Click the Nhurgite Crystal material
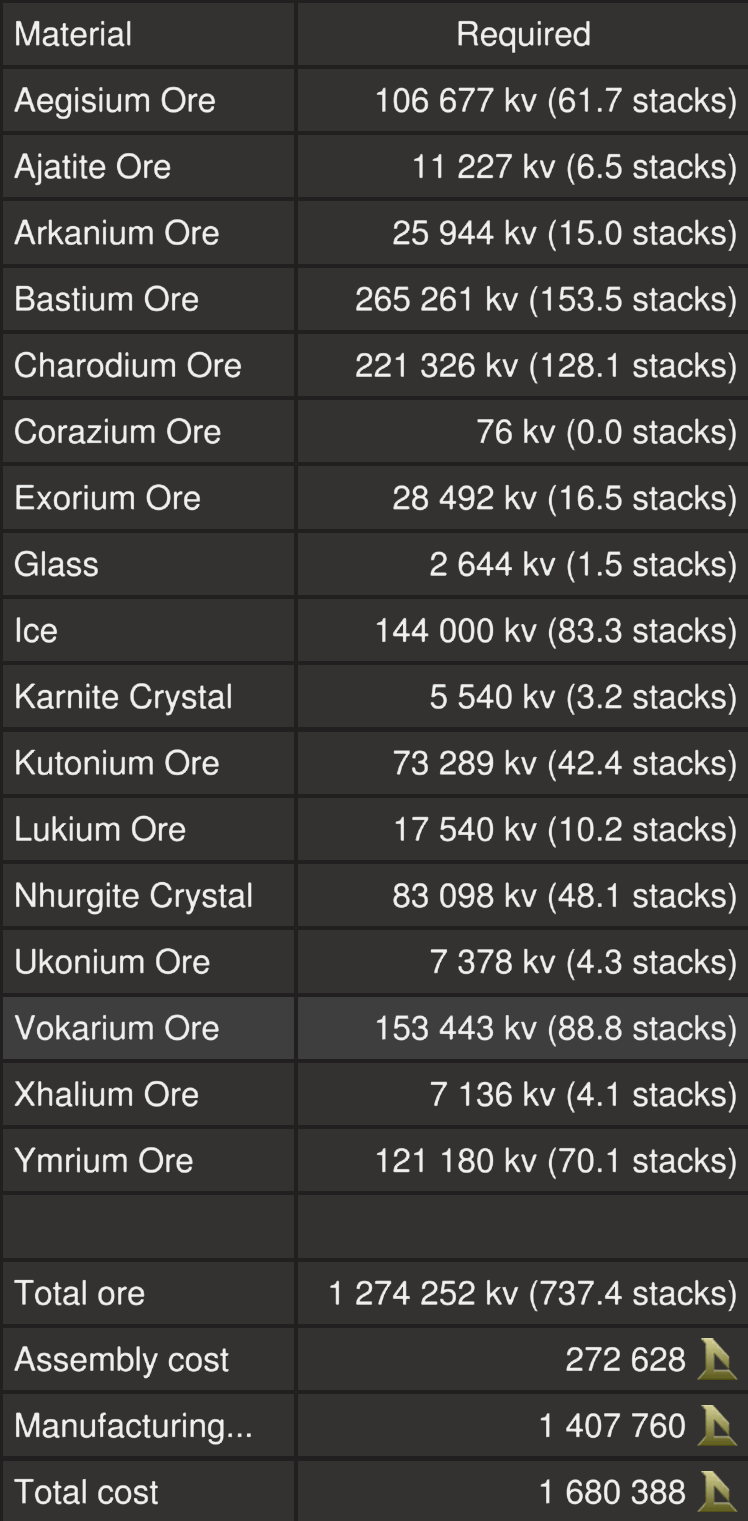Viewport: 748px width, 1521px height. [x=134, y=895]
